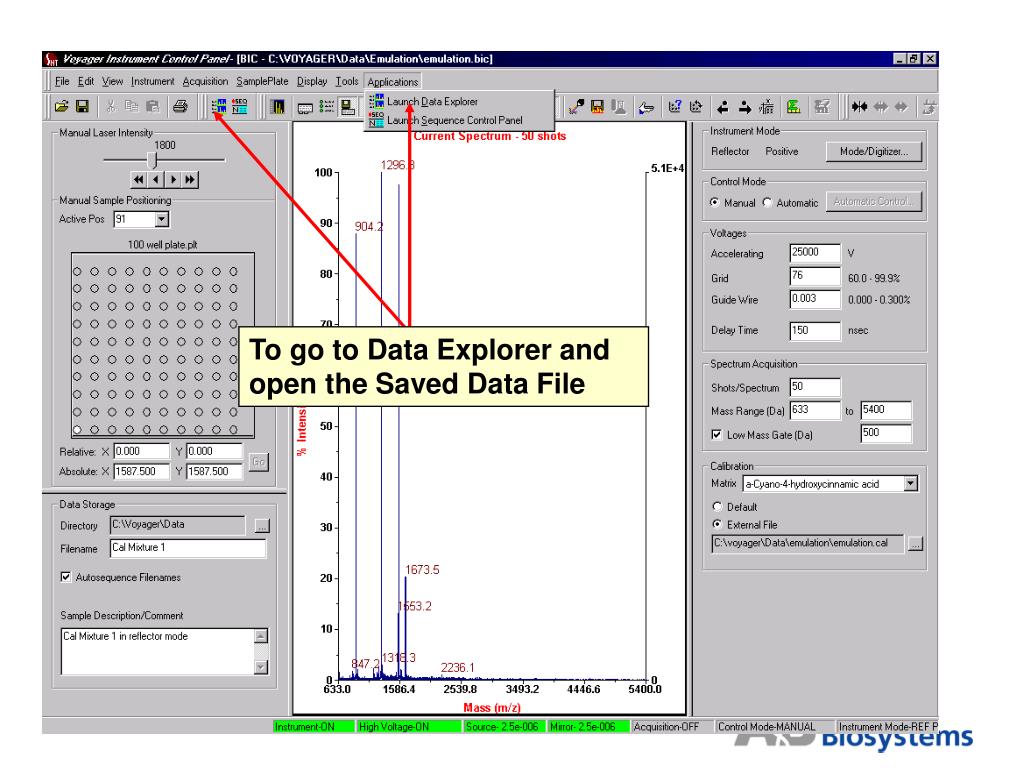Click the laser intensity fast-increase double arrow
The height and width of the screenshot is (768, 1024).
pyautogui.click(x=190, y=180)
